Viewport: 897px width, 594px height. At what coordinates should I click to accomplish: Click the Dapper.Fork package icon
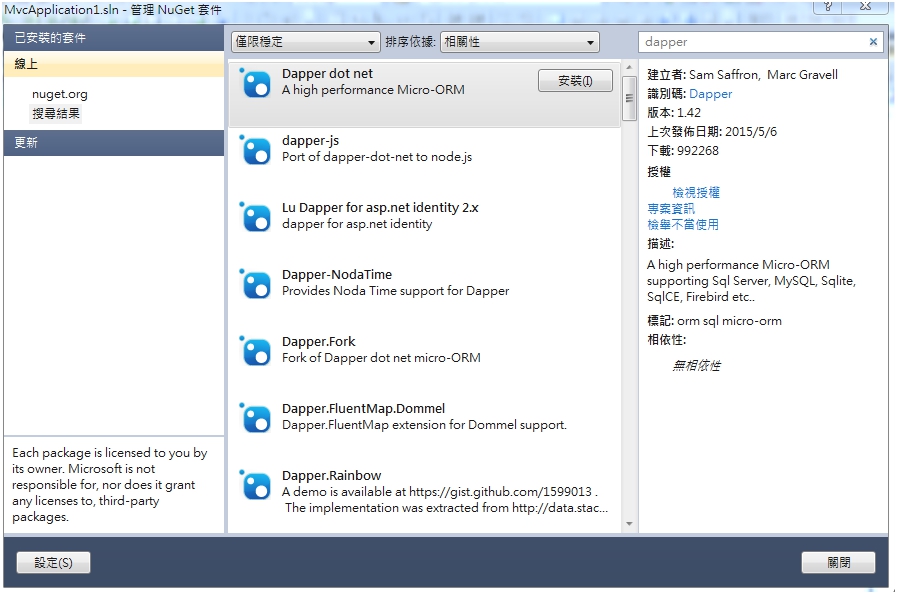[x=255, y=351]
